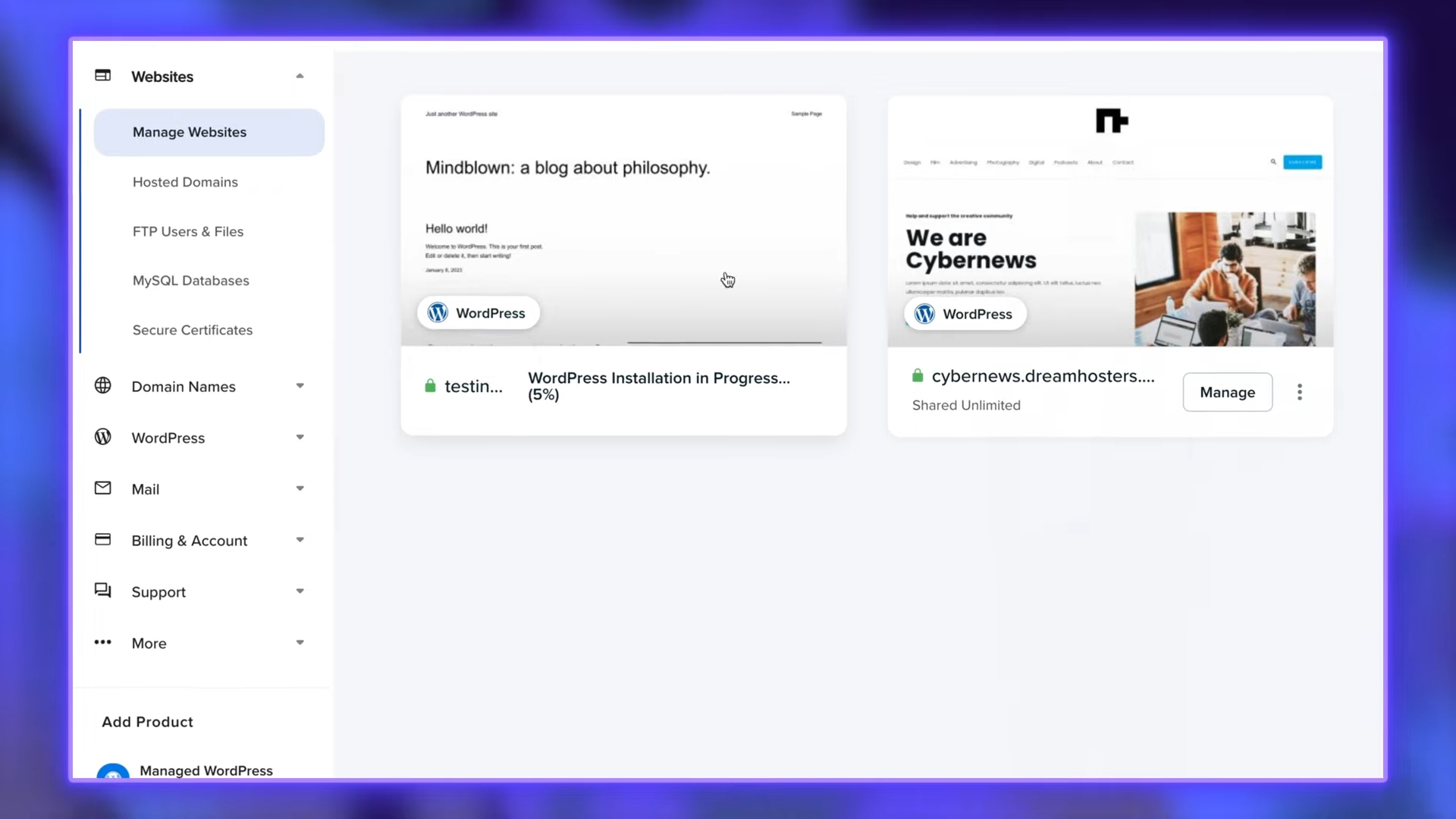
Task: Click the Support chat icon
Action: click(104, 591)
